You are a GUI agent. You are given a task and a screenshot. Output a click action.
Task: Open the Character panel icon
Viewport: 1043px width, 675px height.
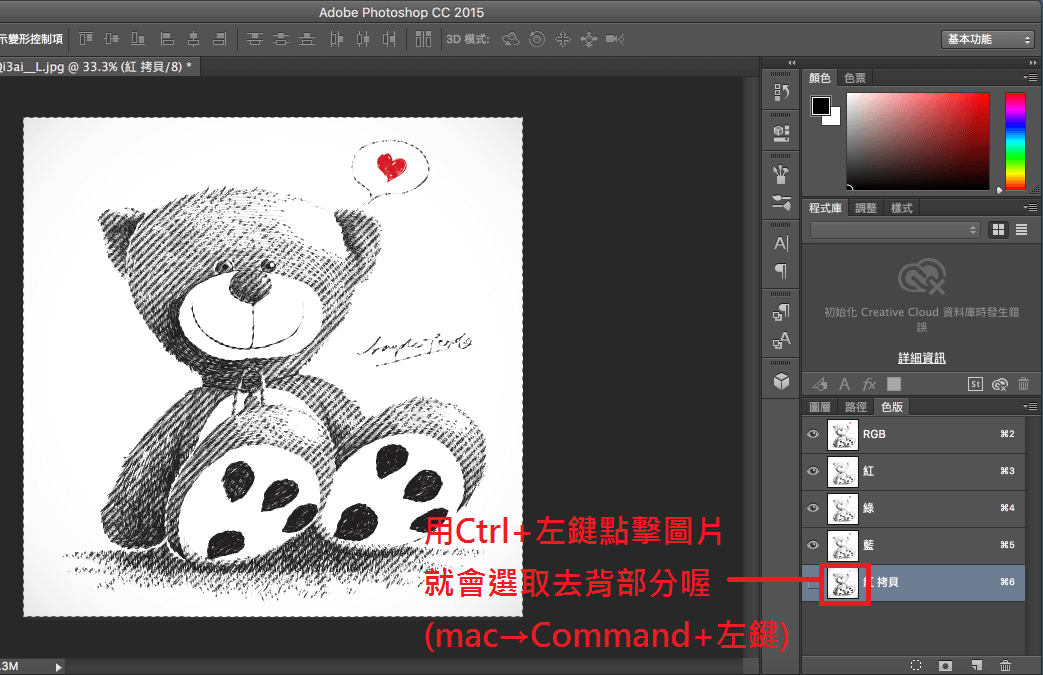[781, 243]
